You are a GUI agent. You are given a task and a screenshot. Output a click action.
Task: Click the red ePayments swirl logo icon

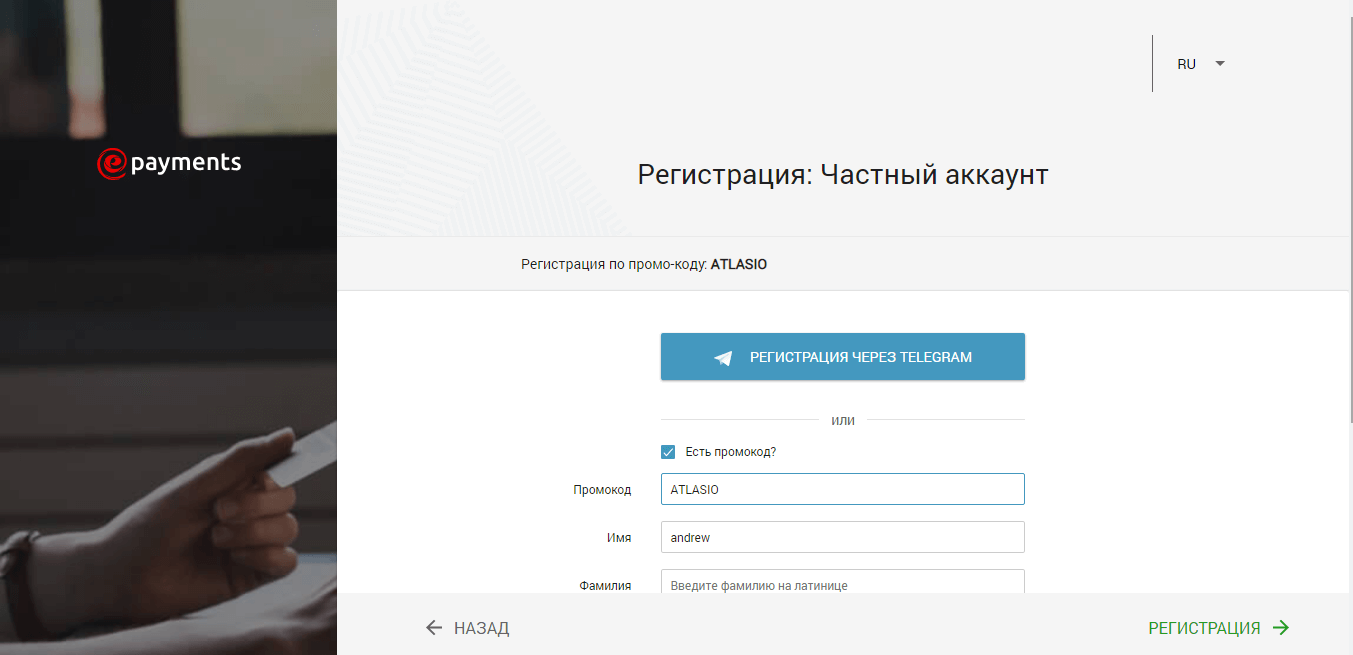[111, 164]
